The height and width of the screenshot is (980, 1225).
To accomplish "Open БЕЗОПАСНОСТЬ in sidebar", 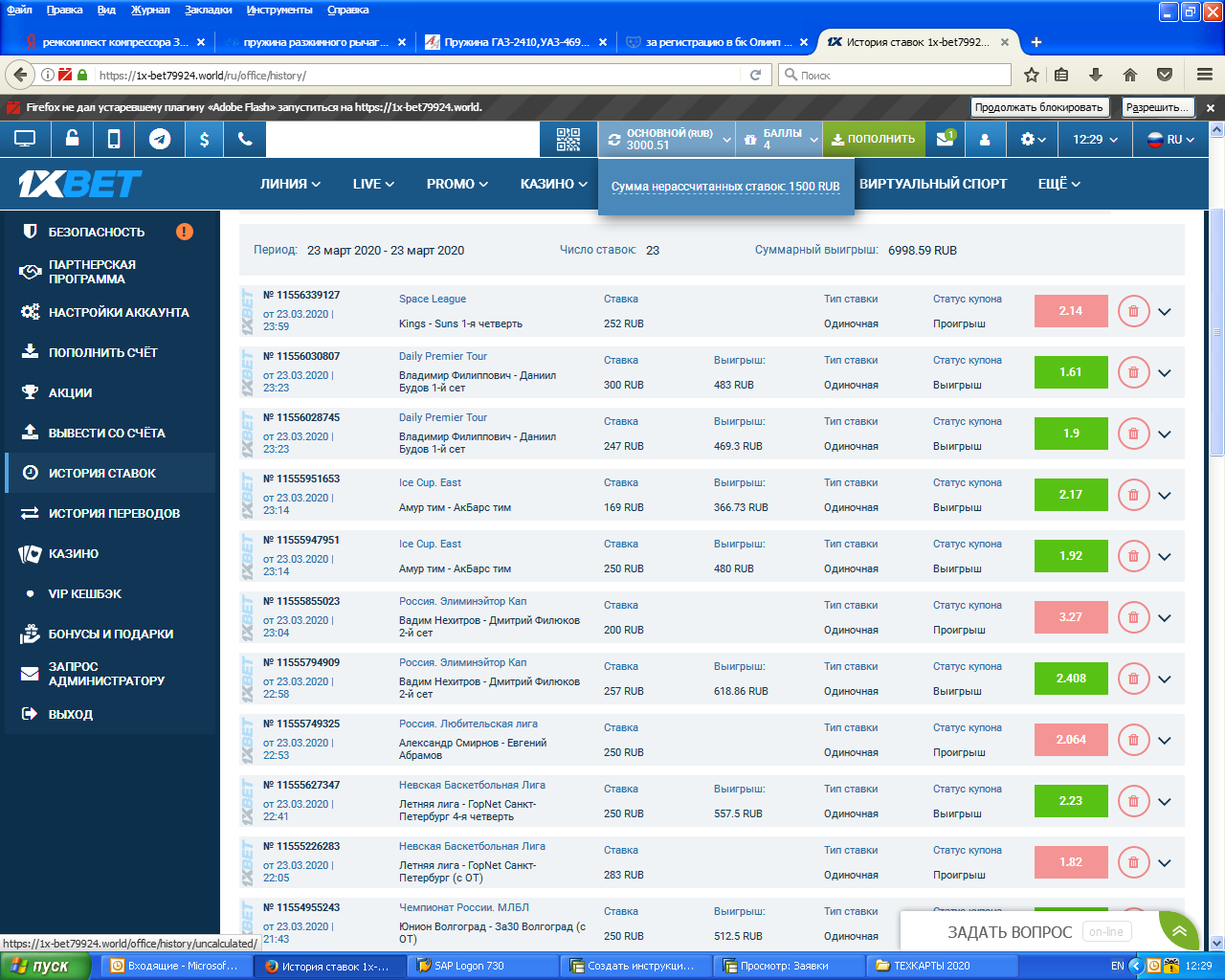I will pyautogui.click(x=97, y=232).
